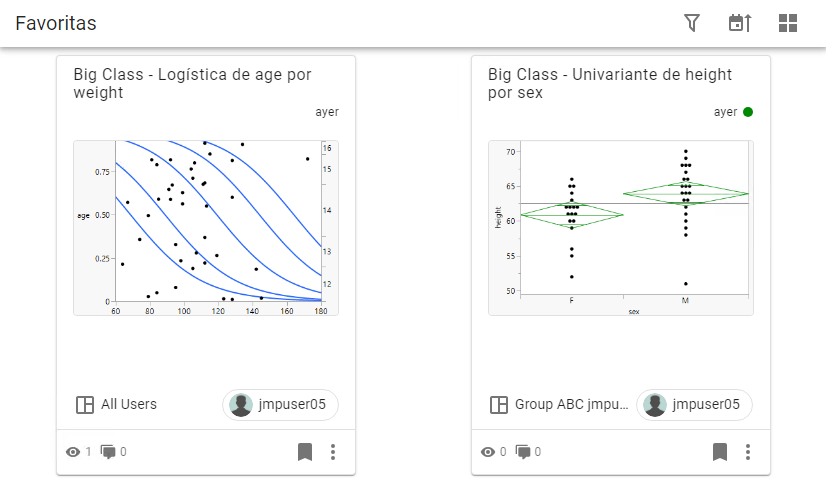Click views eye icon on Logística card
This screenshot has height=500, width=826.
tap(73, 452)
